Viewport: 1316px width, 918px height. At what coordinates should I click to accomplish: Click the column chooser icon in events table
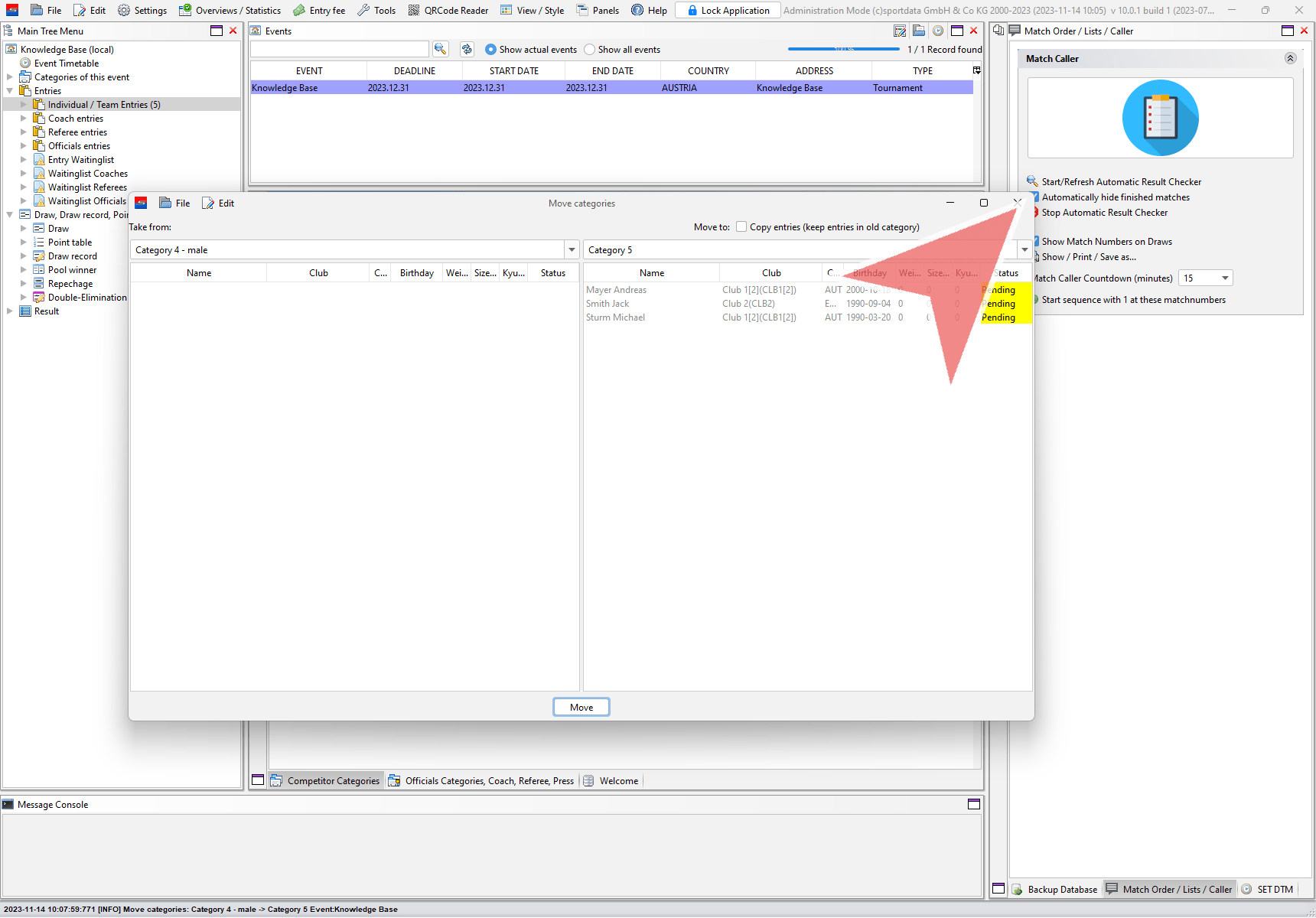(976, 70)
